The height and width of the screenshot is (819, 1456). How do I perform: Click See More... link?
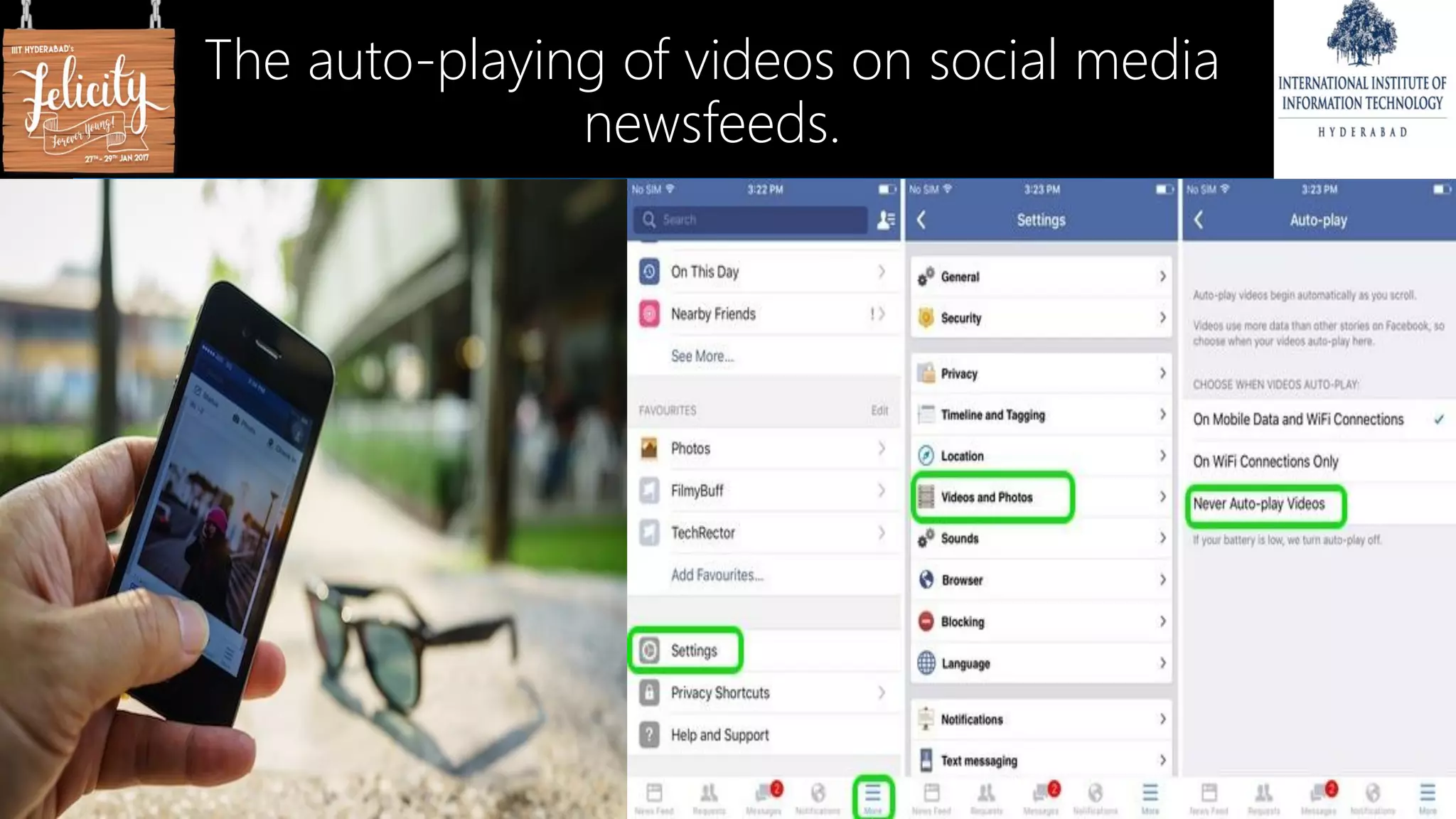tap(702, 356)
